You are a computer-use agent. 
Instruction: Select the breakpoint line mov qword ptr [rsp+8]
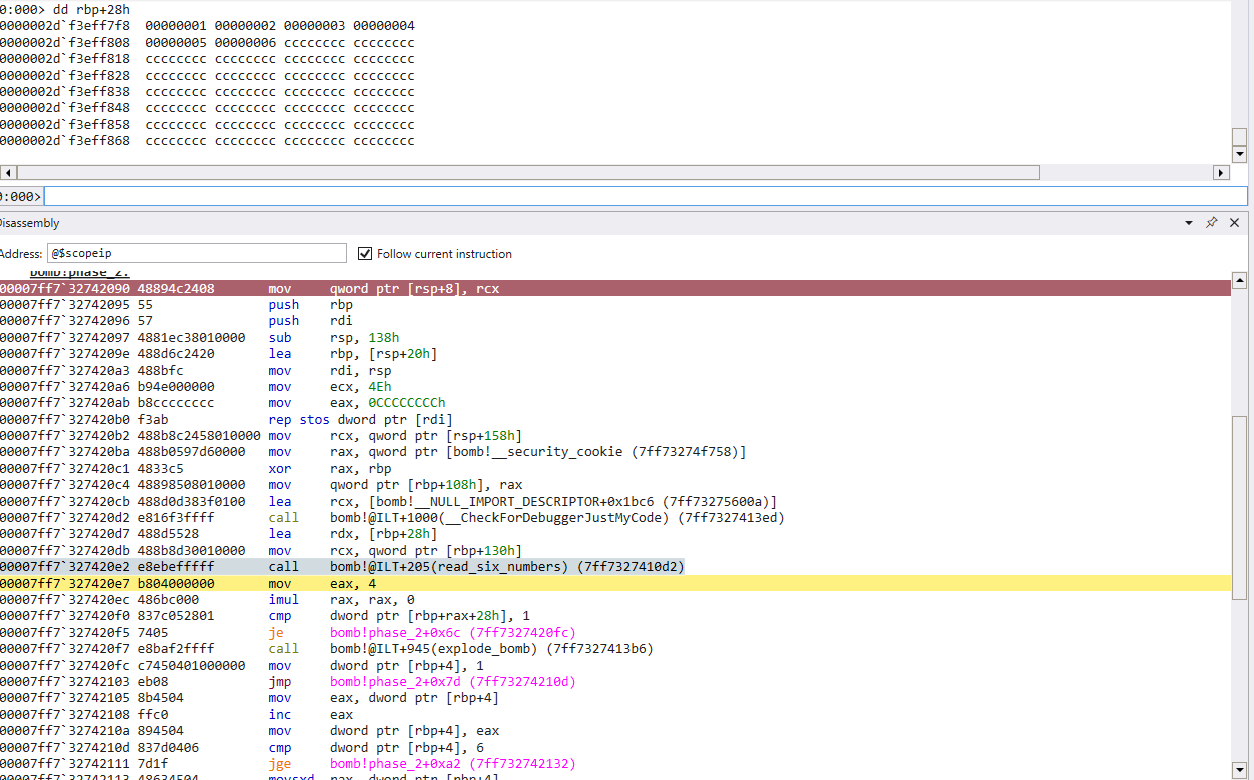tap(400, 289)
